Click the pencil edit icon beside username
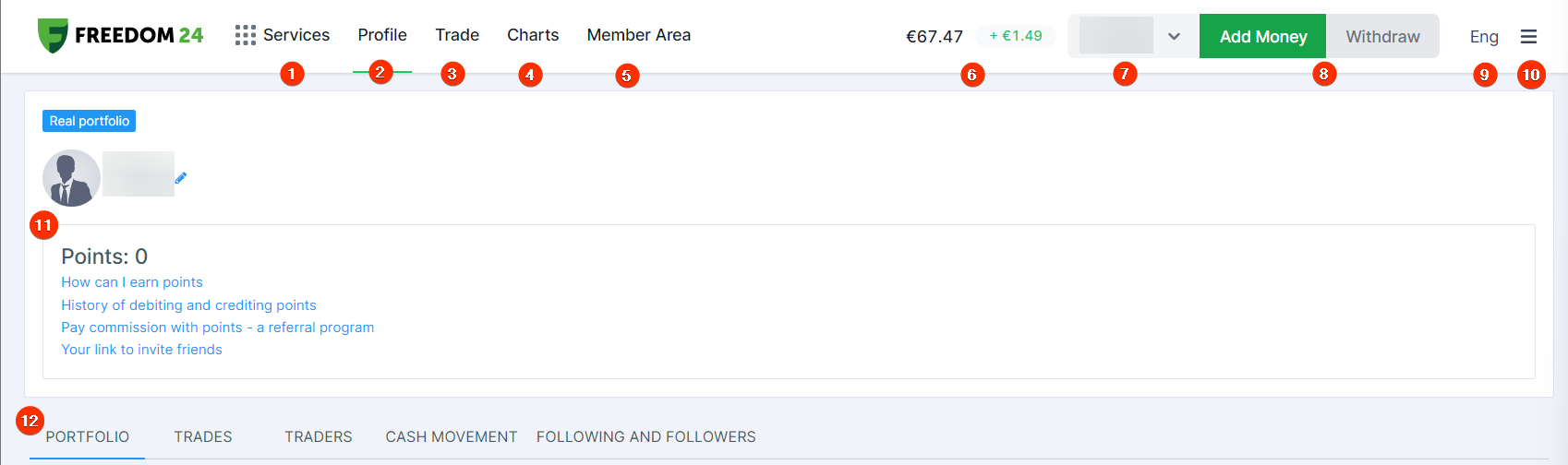 181,178
